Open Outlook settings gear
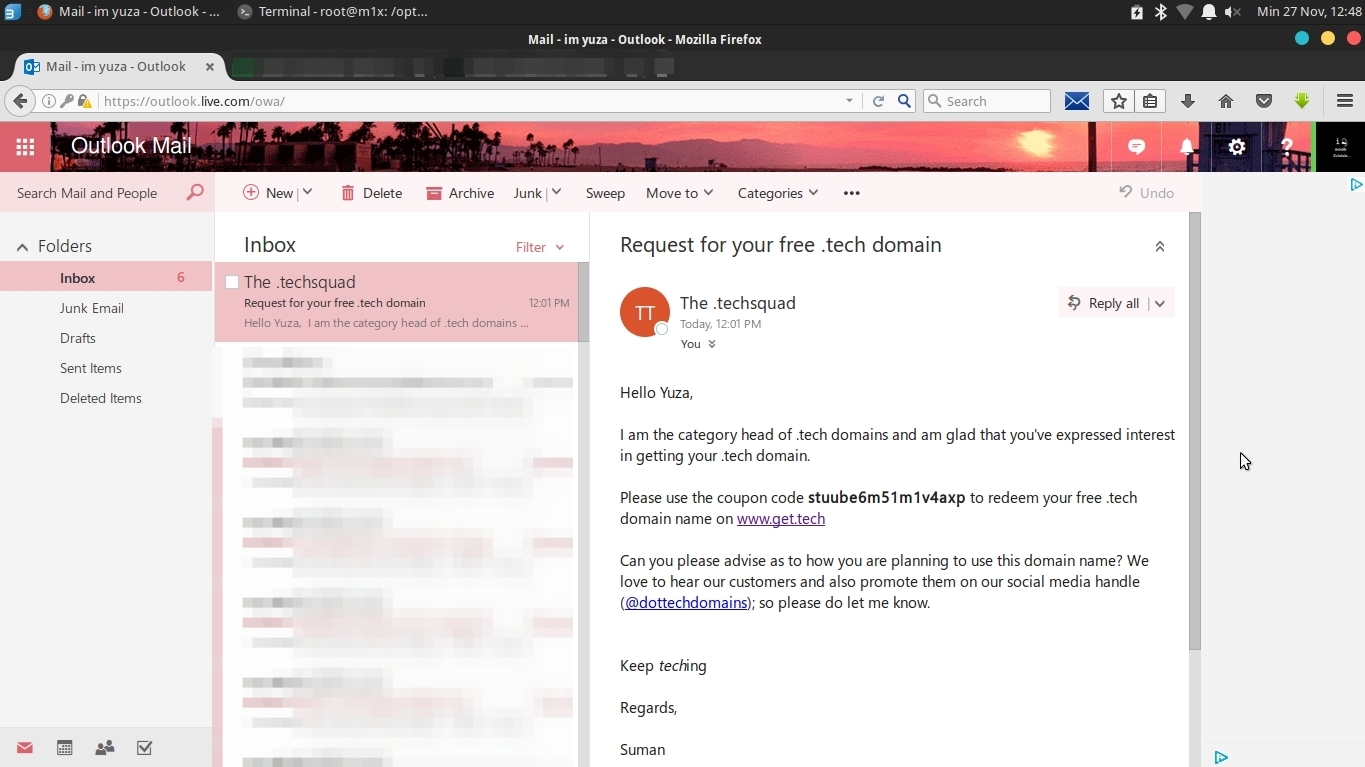The image size is (1365, 767). coord(1237,147)
